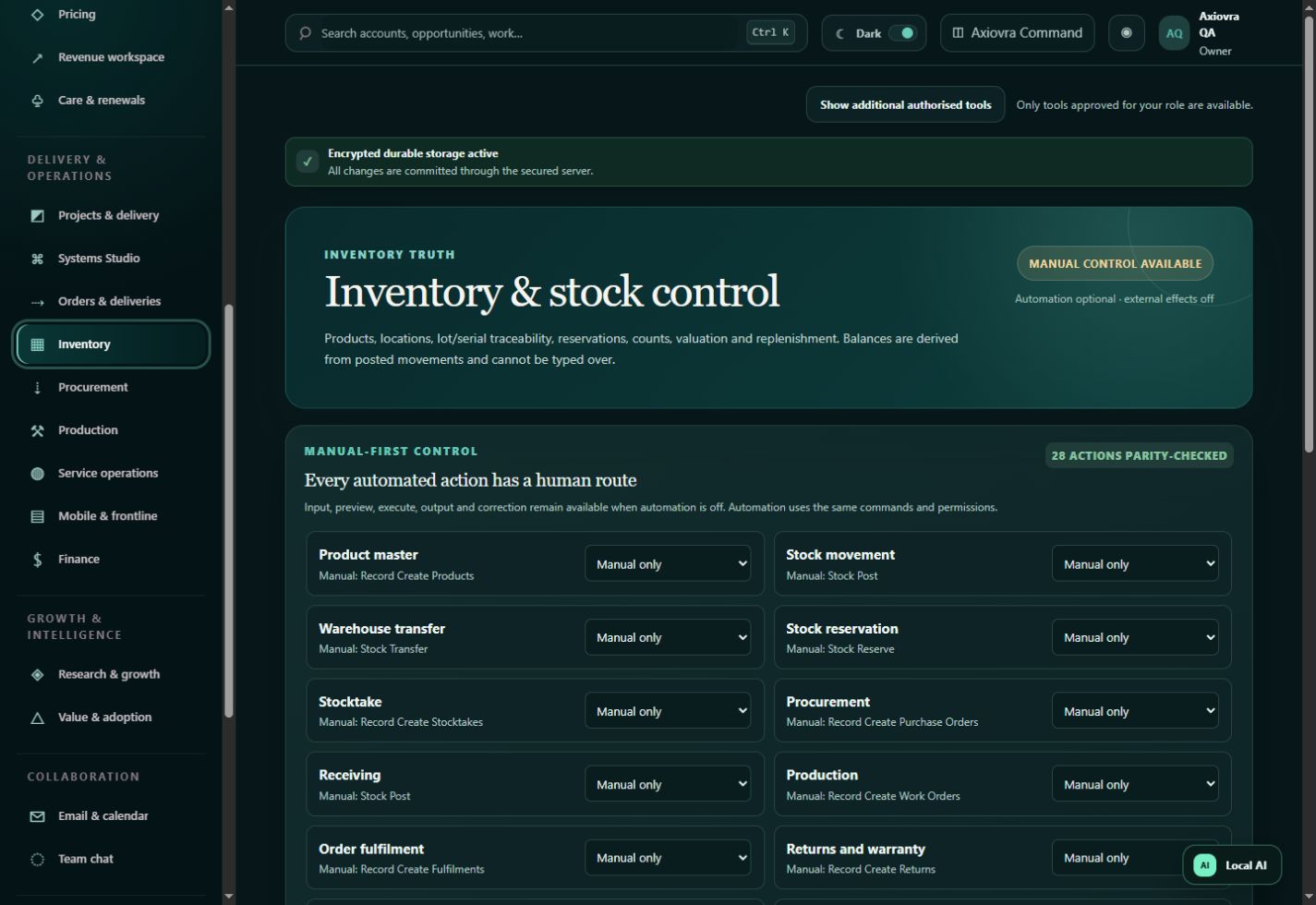Screen dimensions: 1316x905
Task: Click the Orders & deliveries arrow icon
Action: pyautogui.click(x=37, y=302)
